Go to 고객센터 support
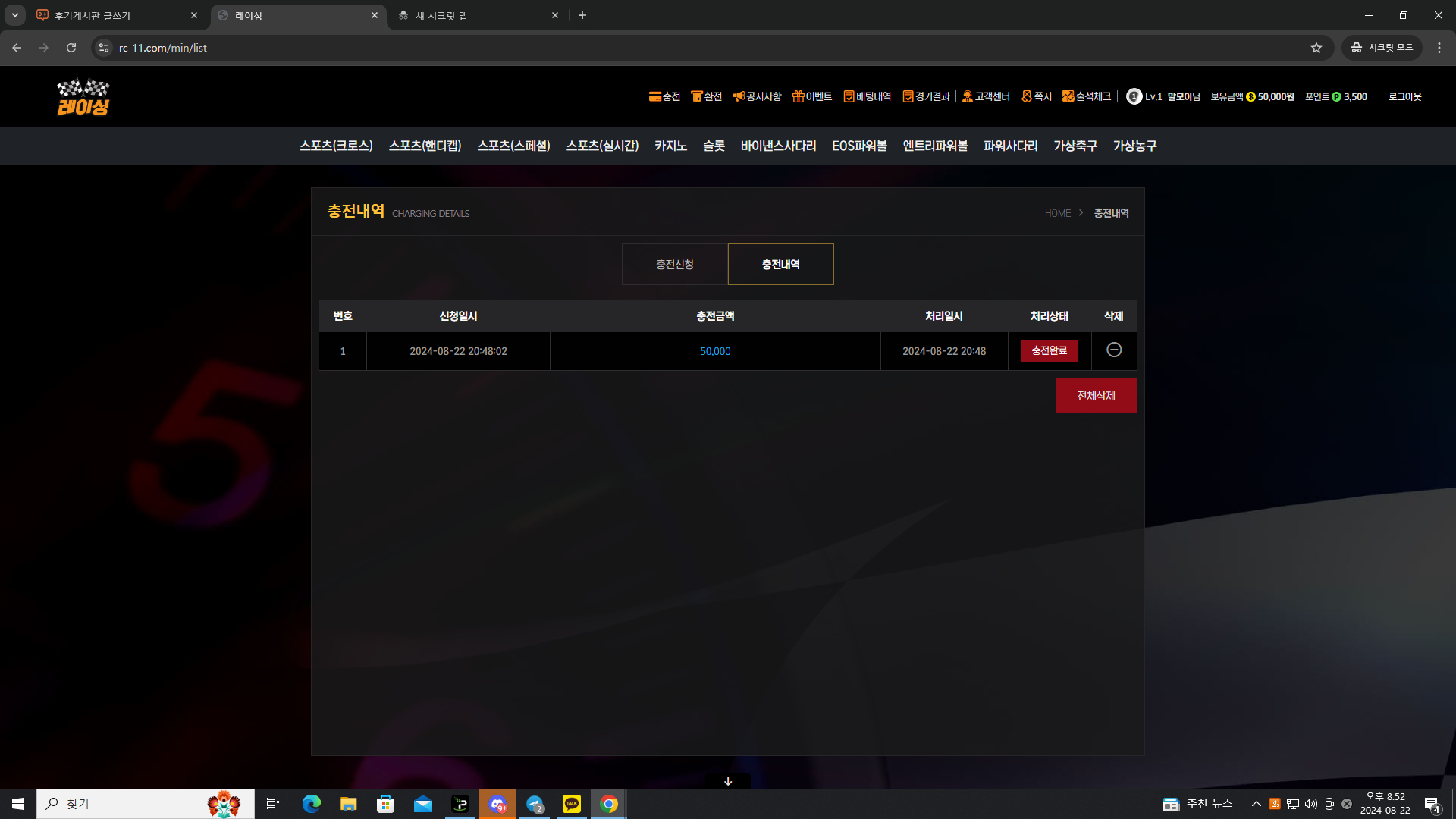This screenshot has height=819, width=1456. 986,96
